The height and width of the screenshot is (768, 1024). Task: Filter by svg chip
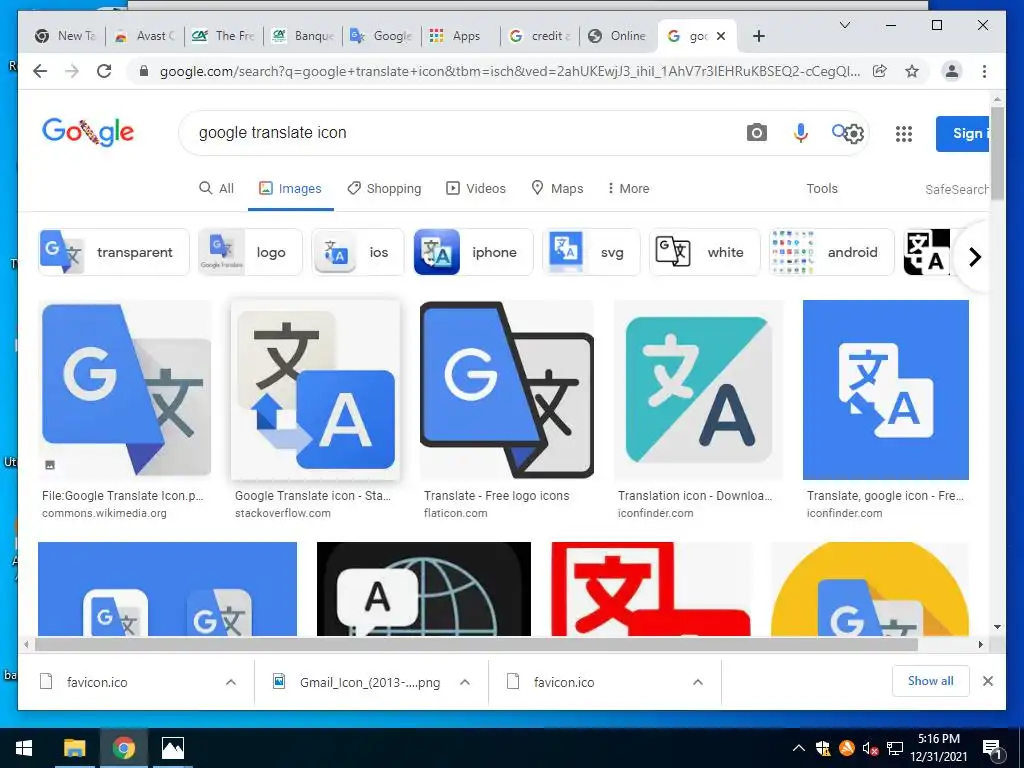click(591, 252)
